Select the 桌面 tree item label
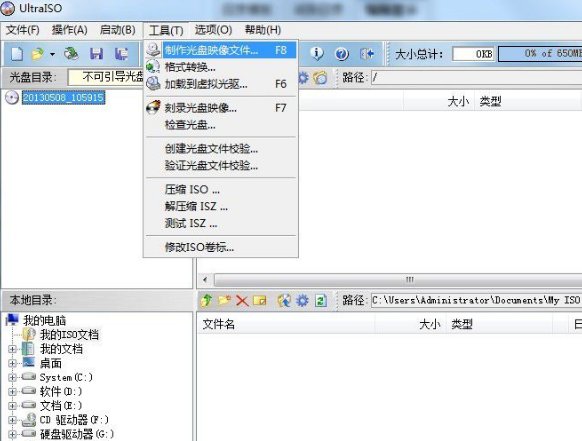Image resolution: width=582 pixels, height=441 pixels. (50, 363)
